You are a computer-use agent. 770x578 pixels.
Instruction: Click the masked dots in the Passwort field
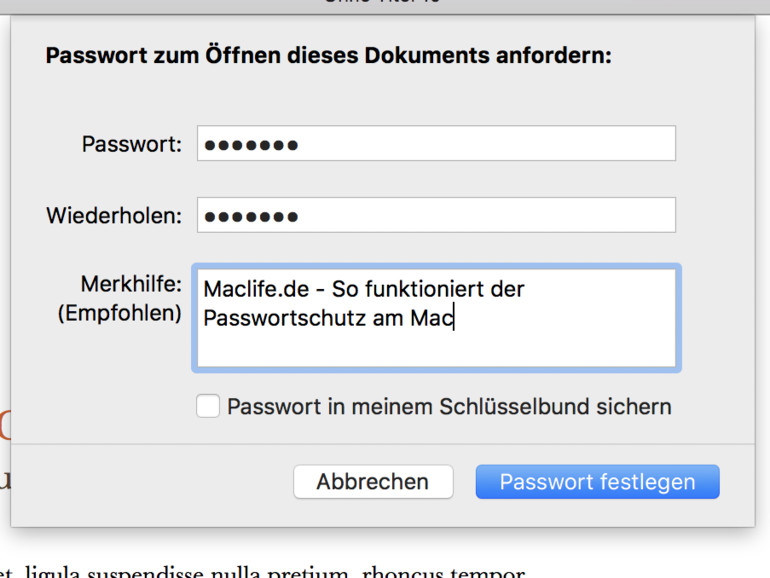[251, 145]
